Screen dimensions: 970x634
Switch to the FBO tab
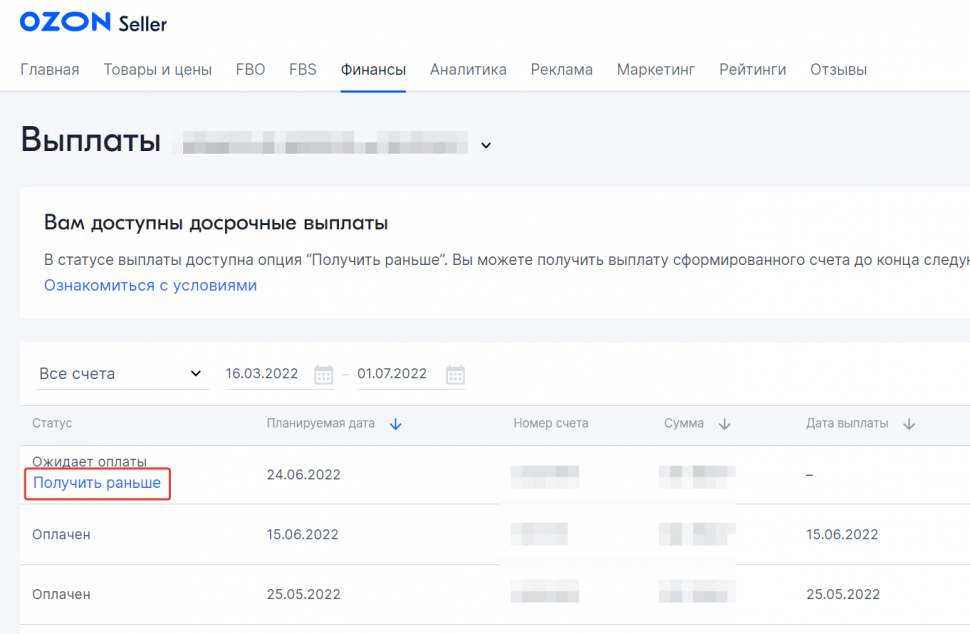251,69
